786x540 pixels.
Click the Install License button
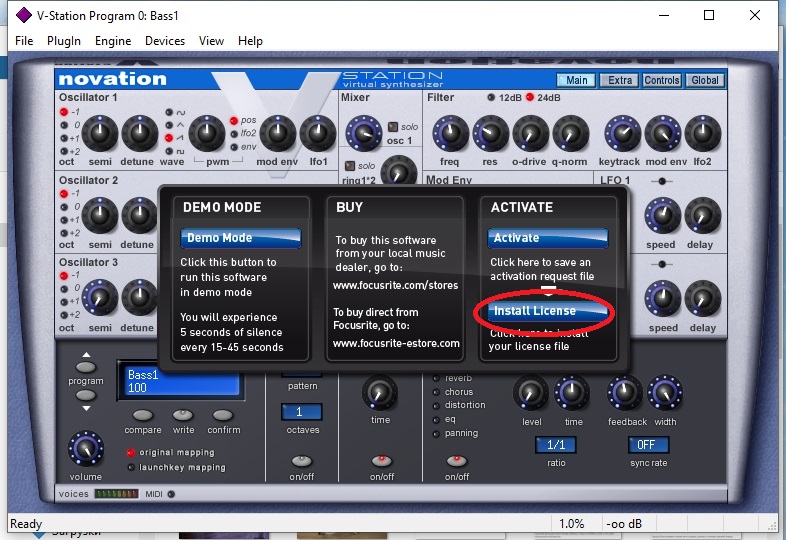[547, 311]
